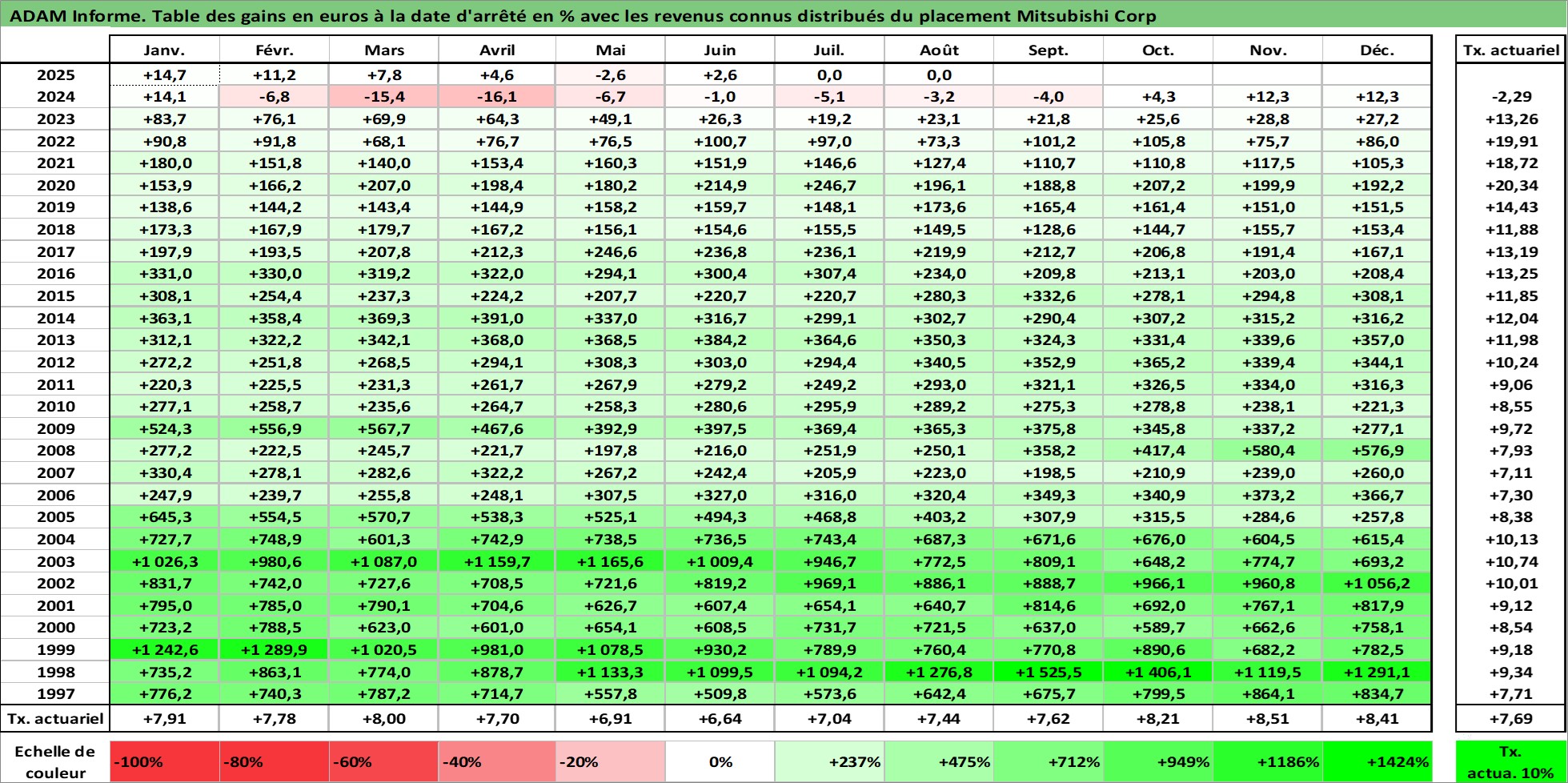This screenshot has height=783, width=1568.
Task: Select the Juil. column header
Action: click(x=829, y=50)
